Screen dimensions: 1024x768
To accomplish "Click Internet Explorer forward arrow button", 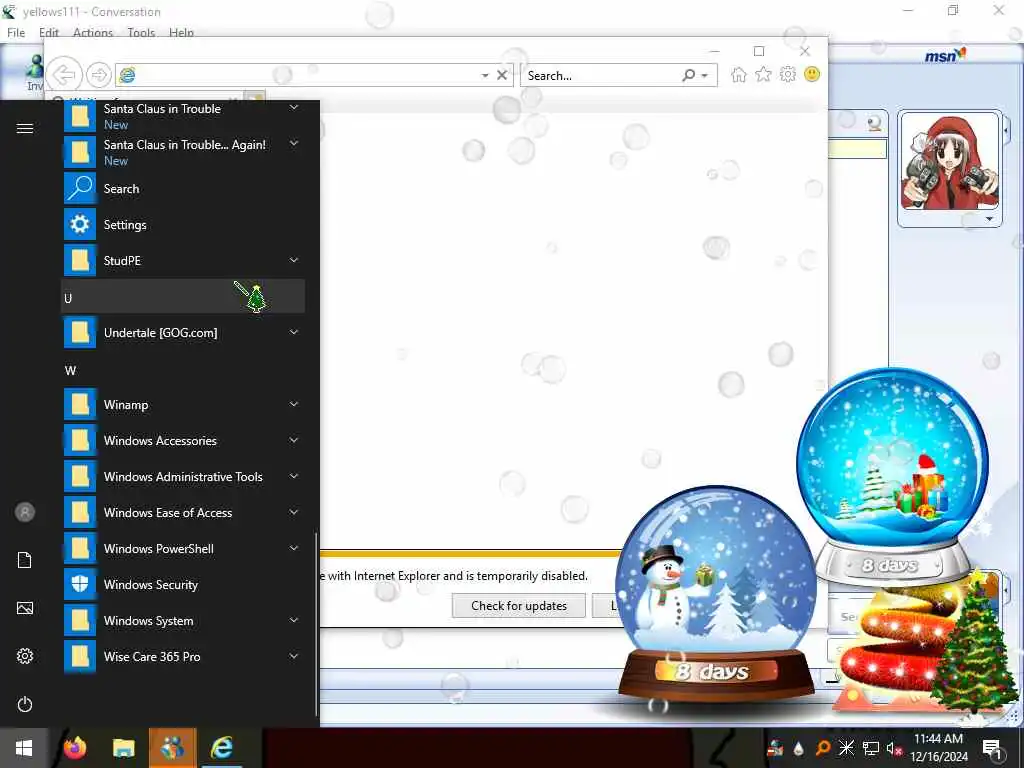I will pyautogui.click(x=99, y=75).
